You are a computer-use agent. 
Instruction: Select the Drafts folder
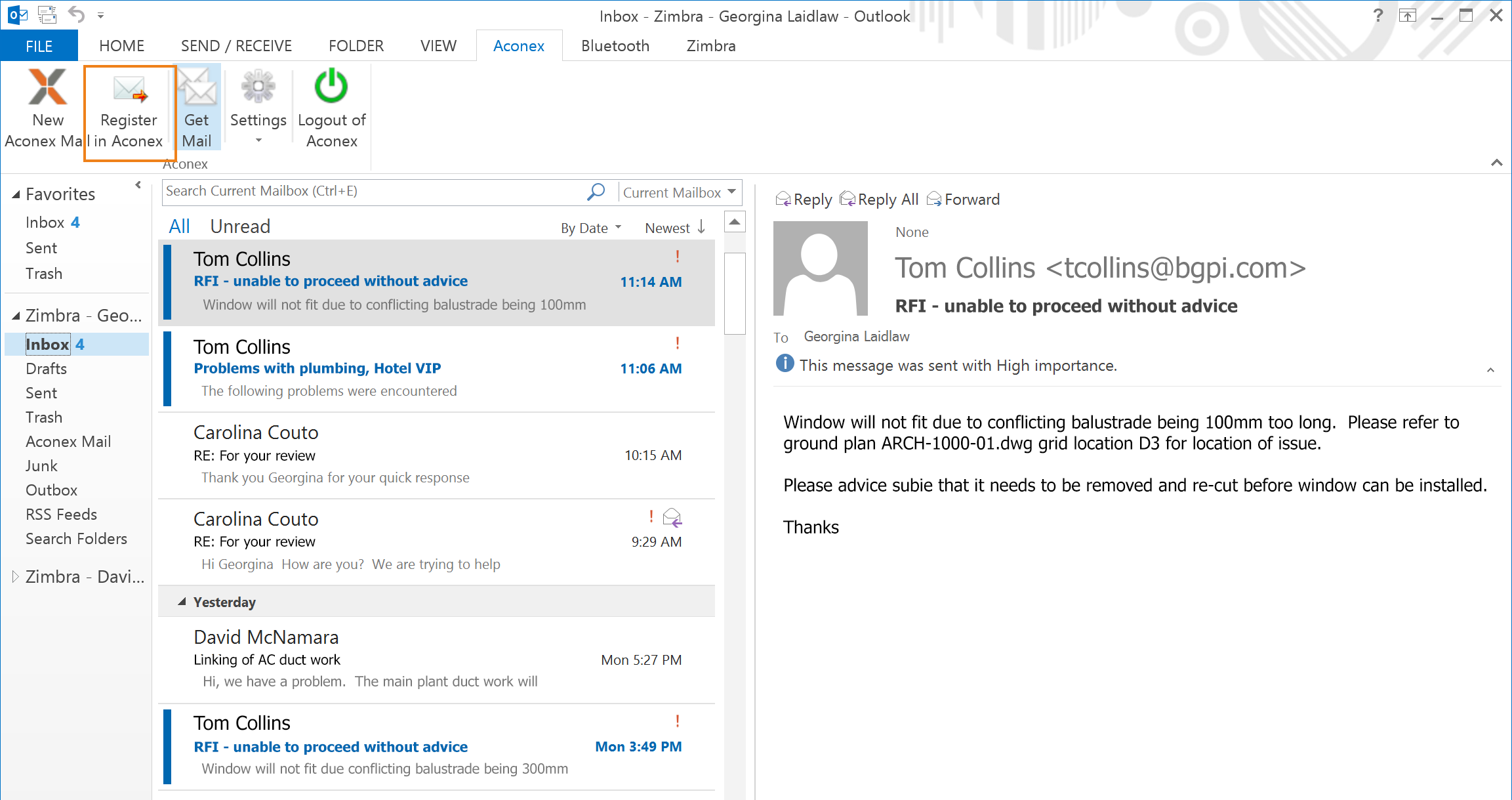(46, 369)
